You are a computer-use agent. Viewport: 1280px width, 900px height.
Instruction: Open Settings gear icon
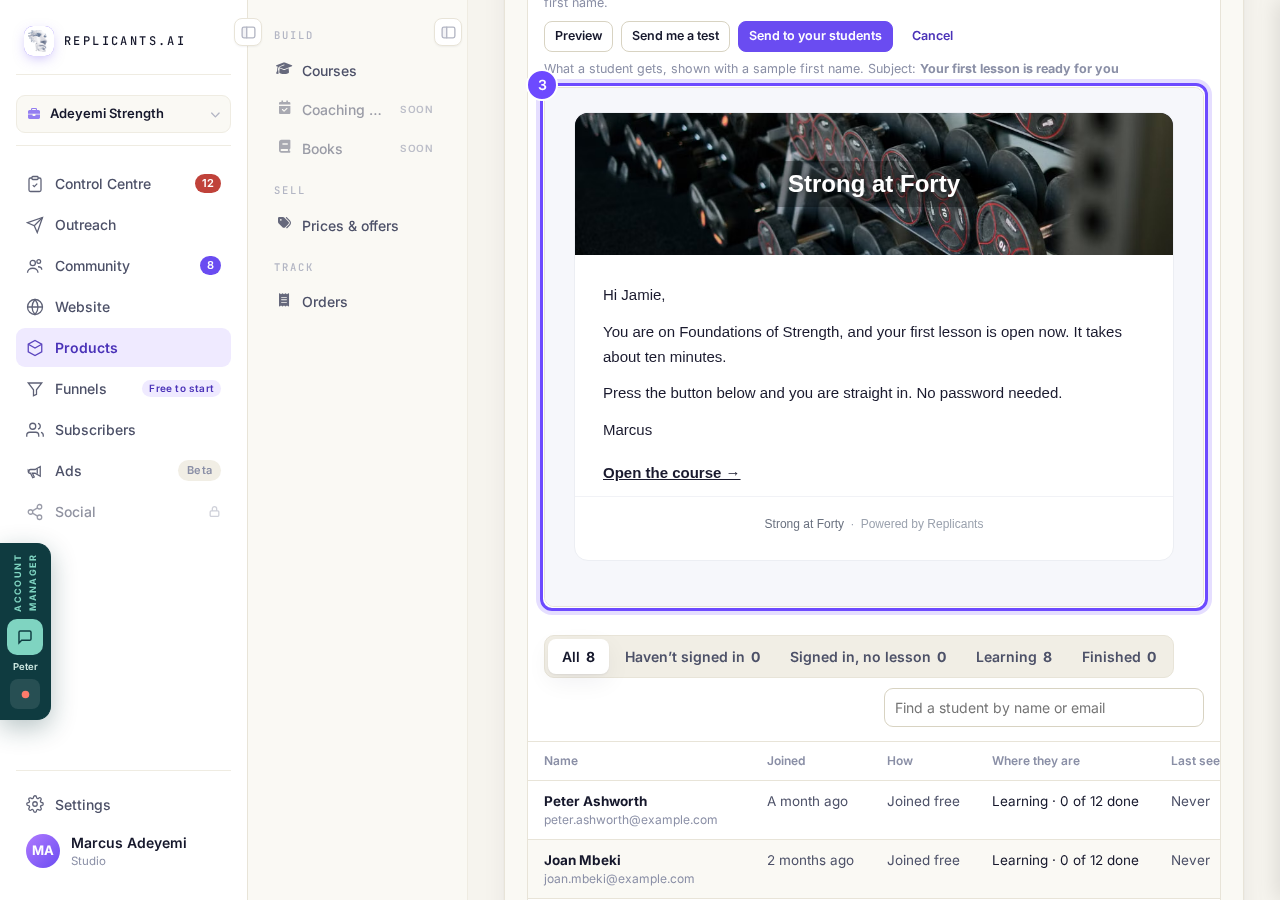35,805
